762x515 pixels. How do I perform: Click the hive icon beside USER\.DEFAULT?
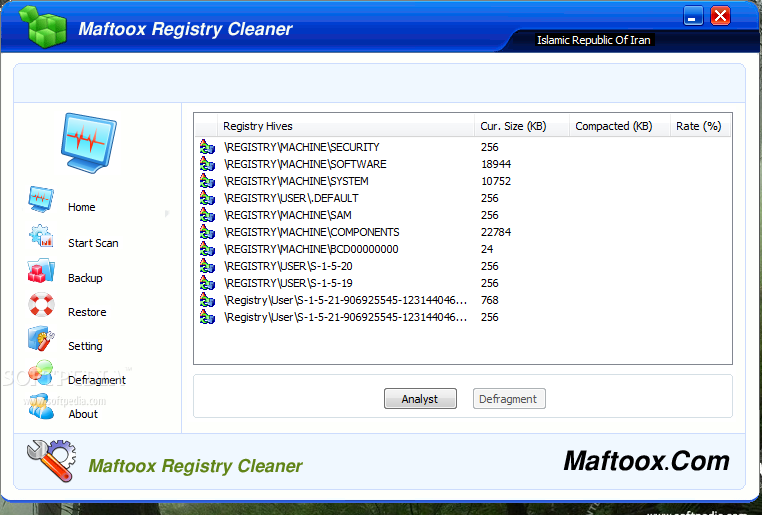(x=207, y=198)
